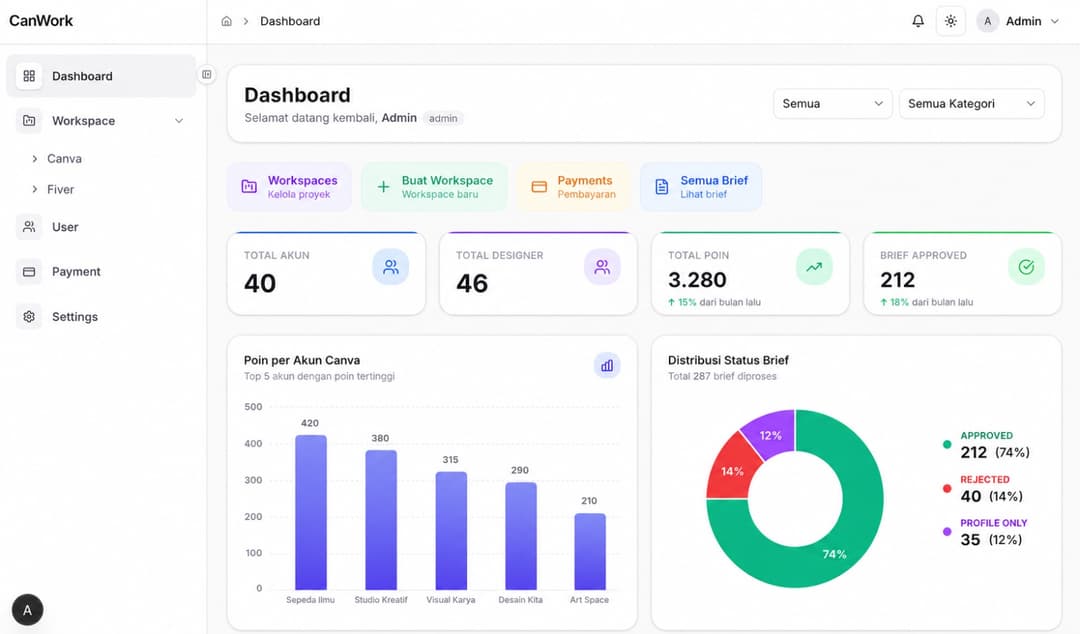The width and height of the screenshot is (1080, 634).
Task: Click the Admin avatar in the top bar
Action: [x=988, y=21]
